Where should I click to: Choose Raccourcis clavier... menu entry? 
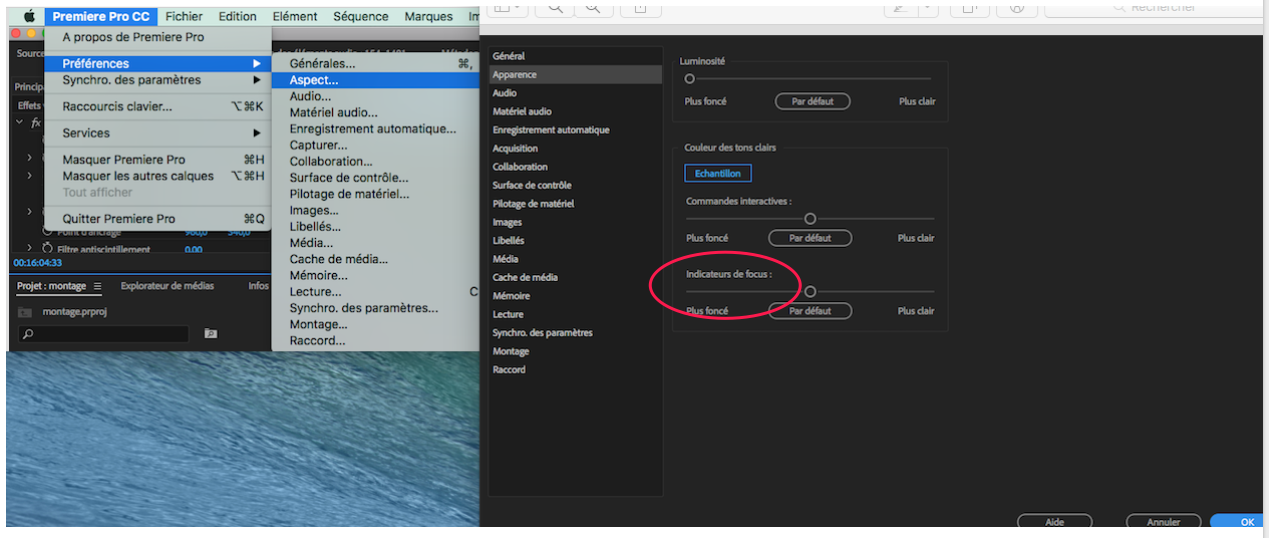click(x=157, y=106)
